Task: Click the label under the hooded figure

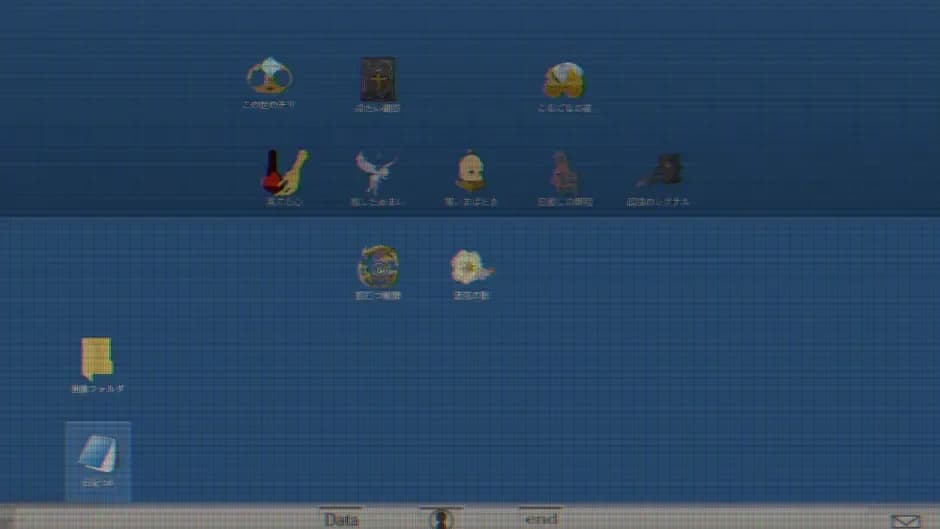Action: [658, 202]
